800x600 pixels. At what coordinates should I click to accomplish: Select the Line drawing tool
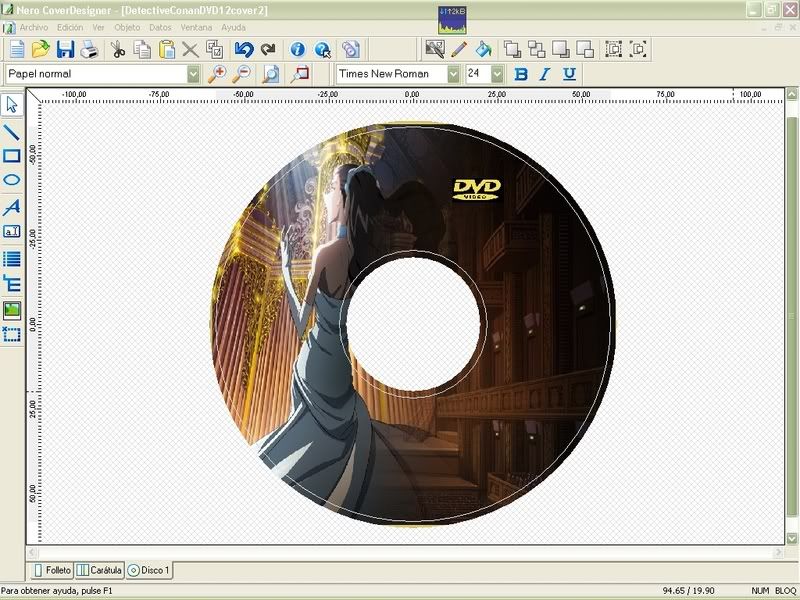point(12,131)
